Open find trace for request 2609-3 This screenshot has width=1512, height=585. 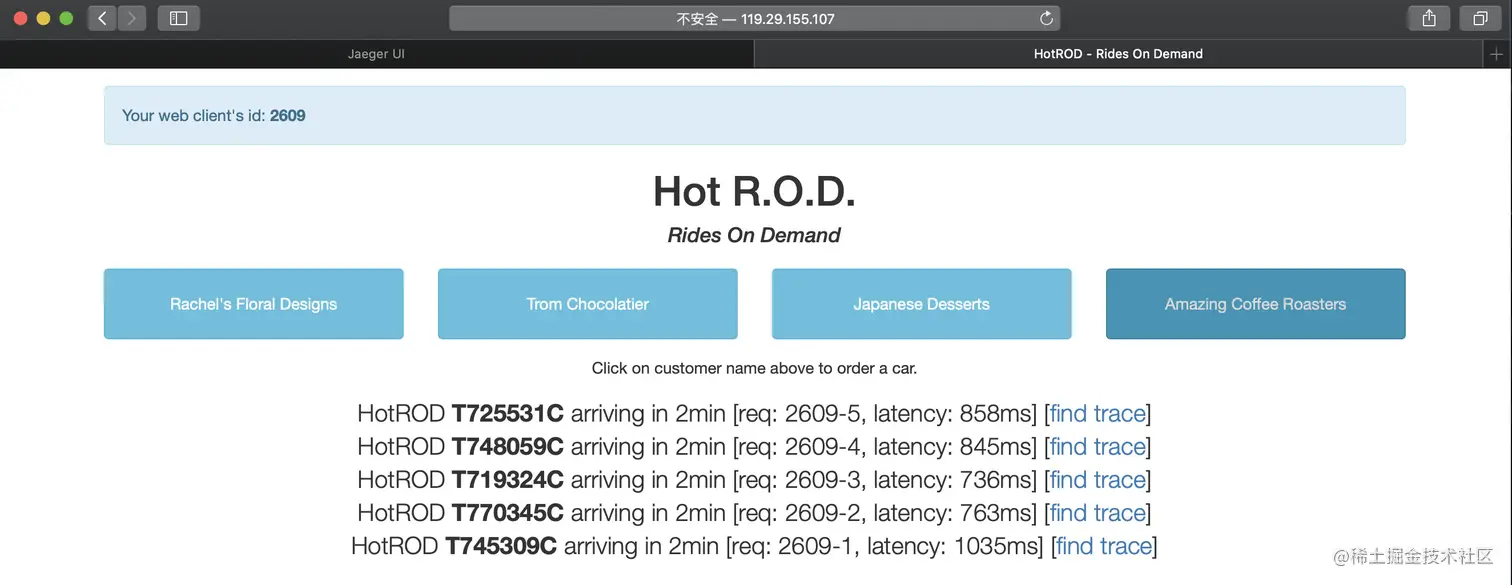1097,480
